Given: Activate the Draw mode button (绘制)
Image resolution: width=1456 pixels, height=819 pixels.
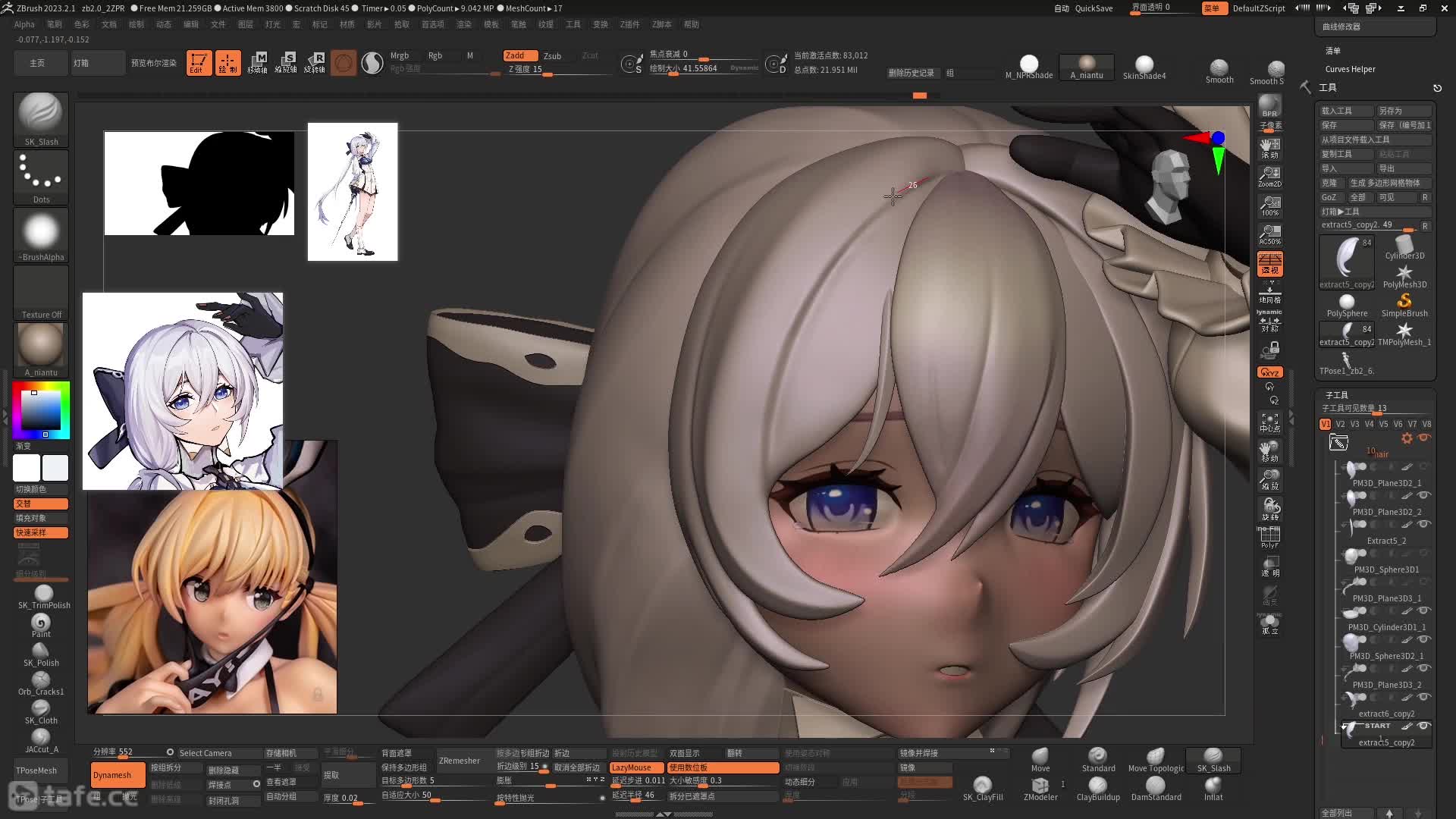Looking at the screenshot, I should (x=227, y=63).
